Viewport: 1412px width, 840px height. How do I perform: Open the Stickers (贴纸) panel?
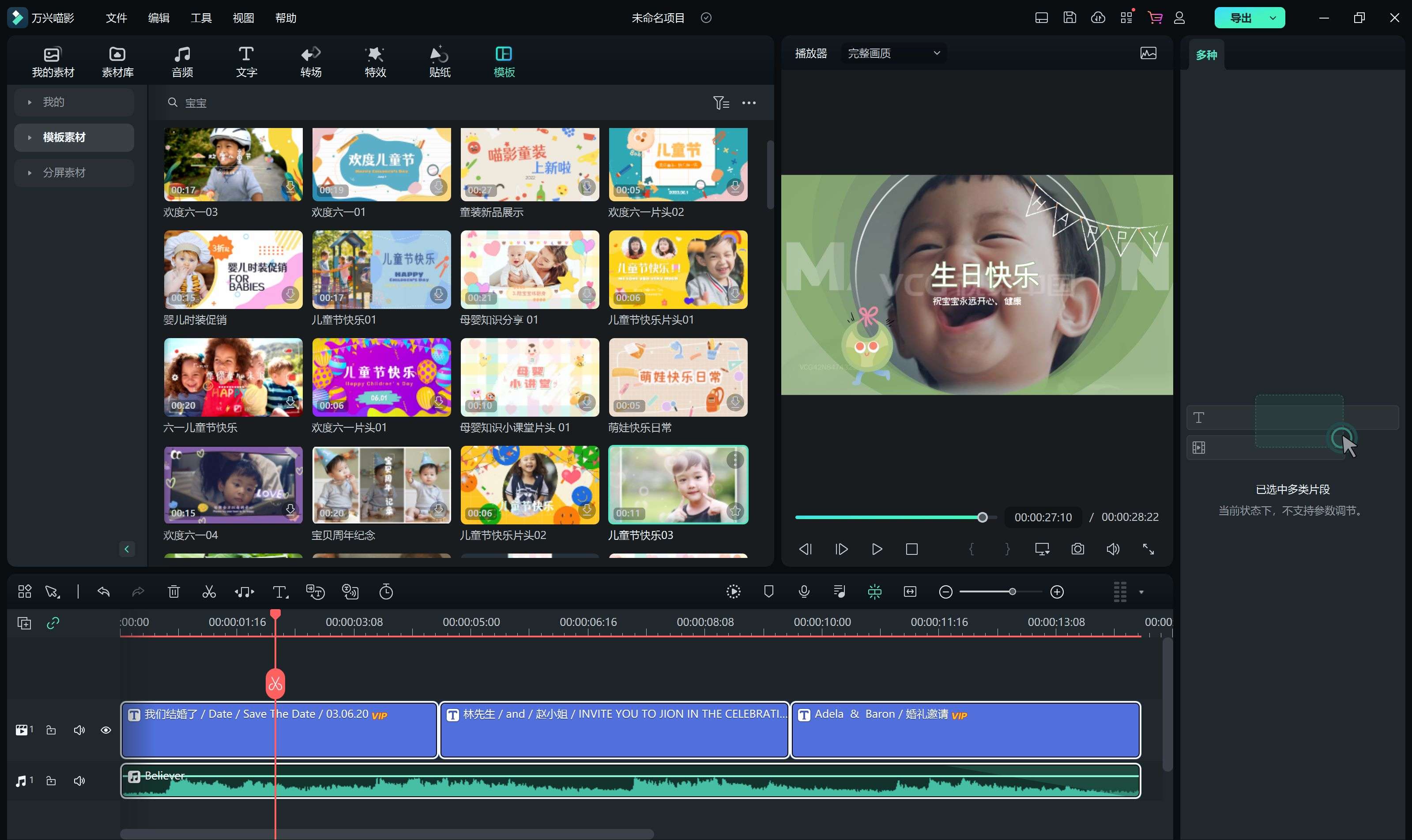[x=440, y=61]
